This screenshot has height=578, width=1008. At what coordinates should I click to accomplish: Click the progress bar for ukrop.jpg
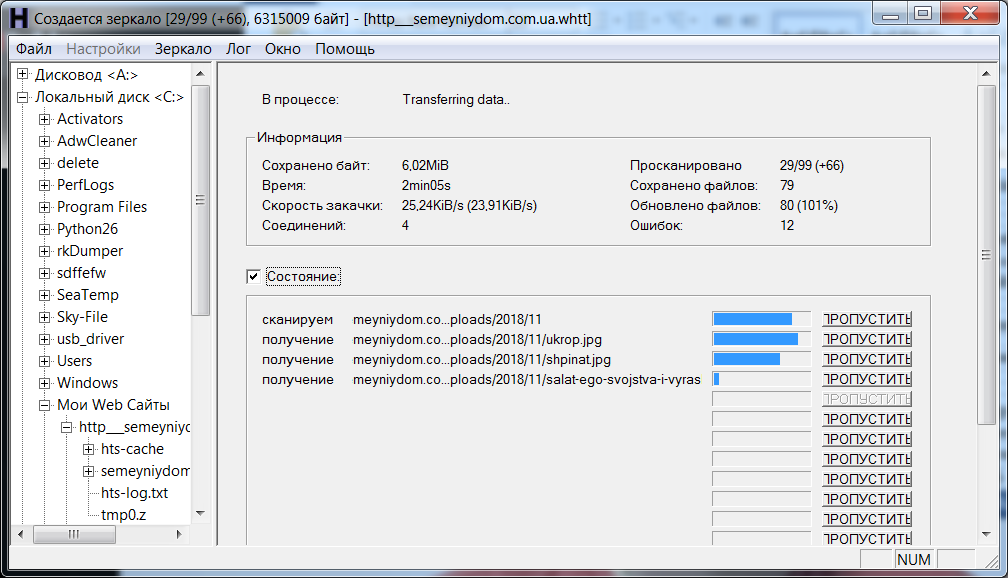tap(761, 338)
